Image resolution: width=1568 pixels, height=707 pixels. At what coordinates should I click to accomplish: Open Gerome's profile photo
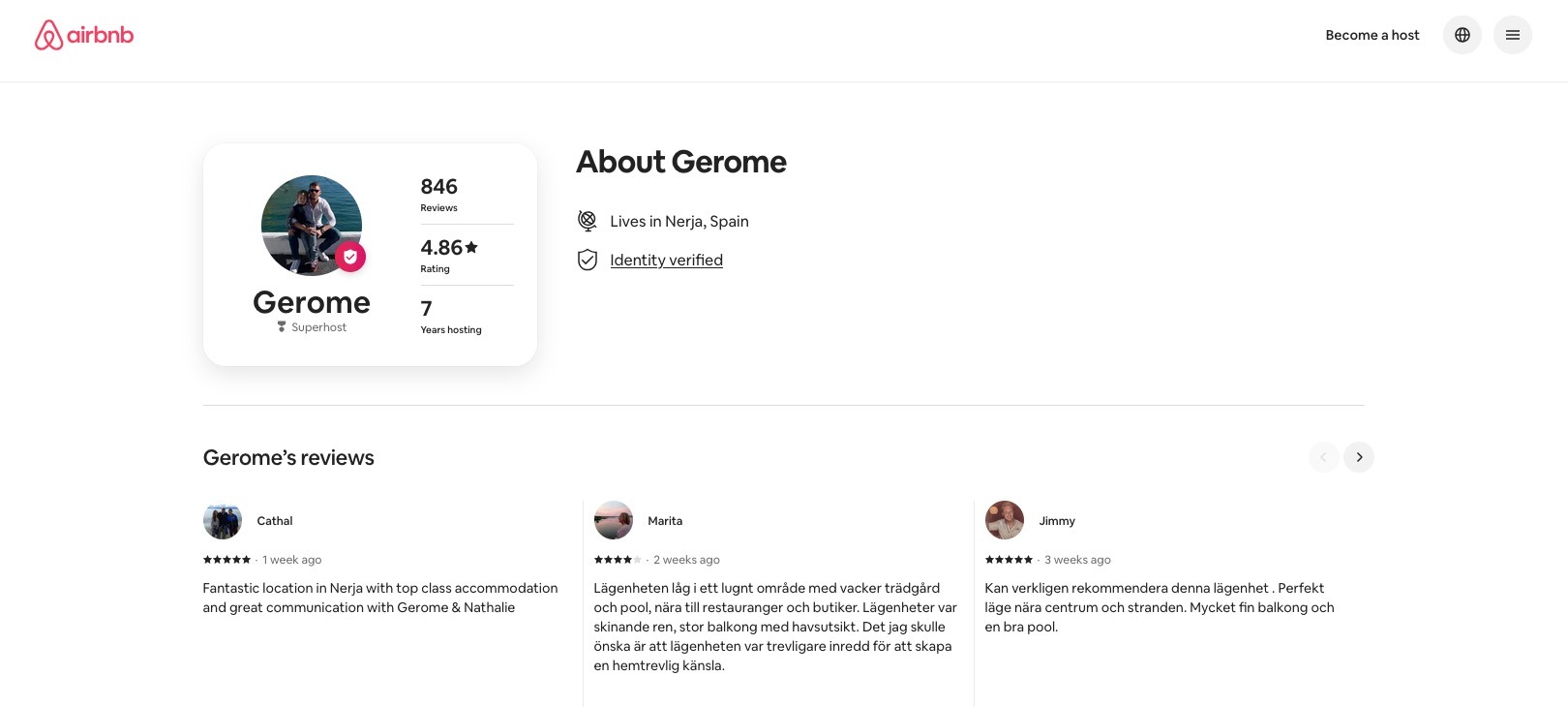click(311, 225)
